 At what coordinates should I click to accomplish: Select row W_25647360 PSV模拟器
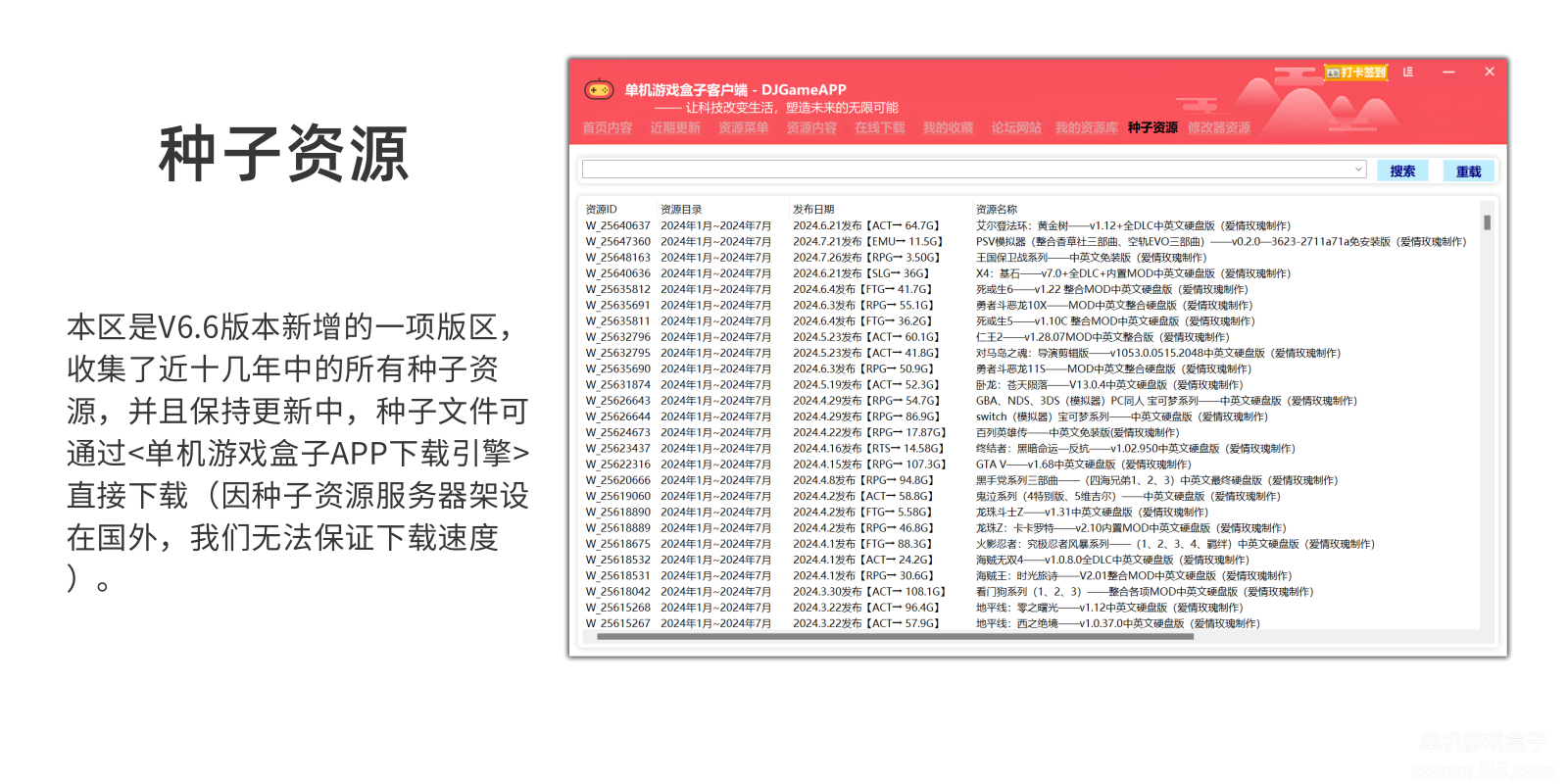(x=1032, y=242)
